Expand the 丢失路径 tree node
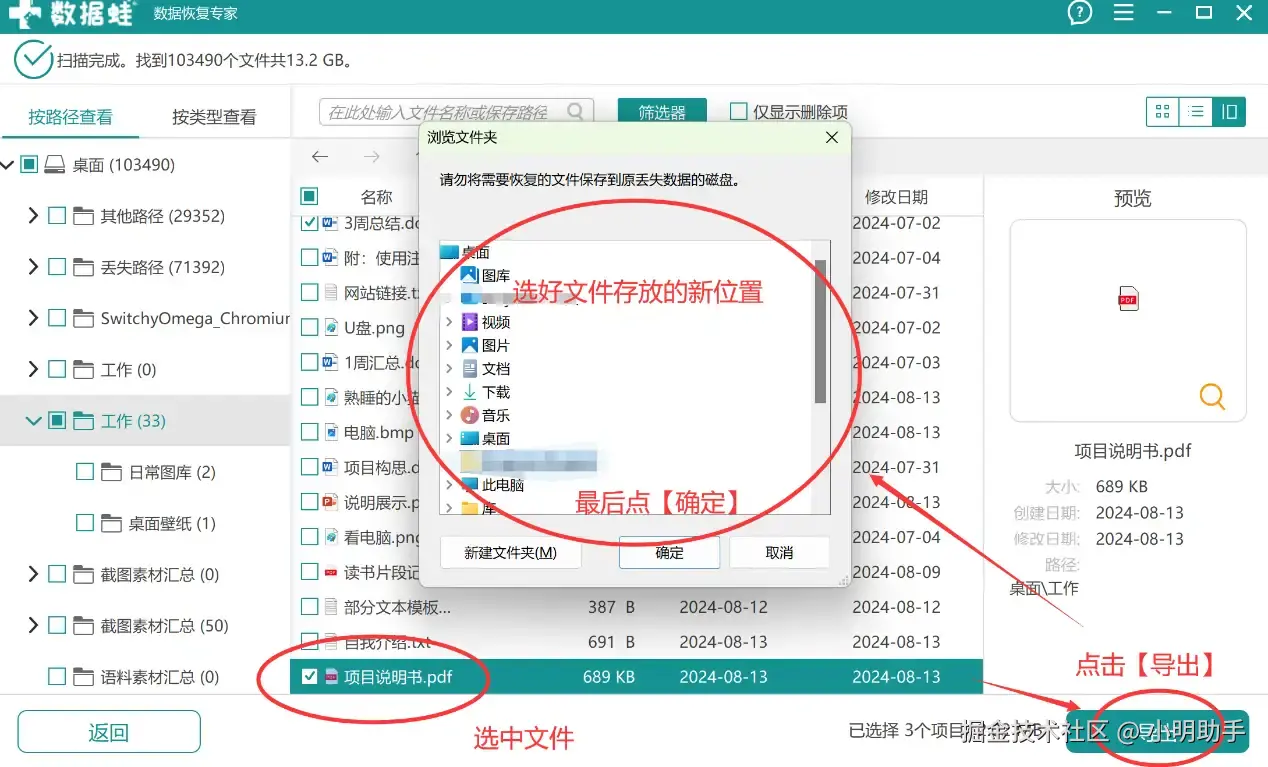 click(x=33, y=267)
